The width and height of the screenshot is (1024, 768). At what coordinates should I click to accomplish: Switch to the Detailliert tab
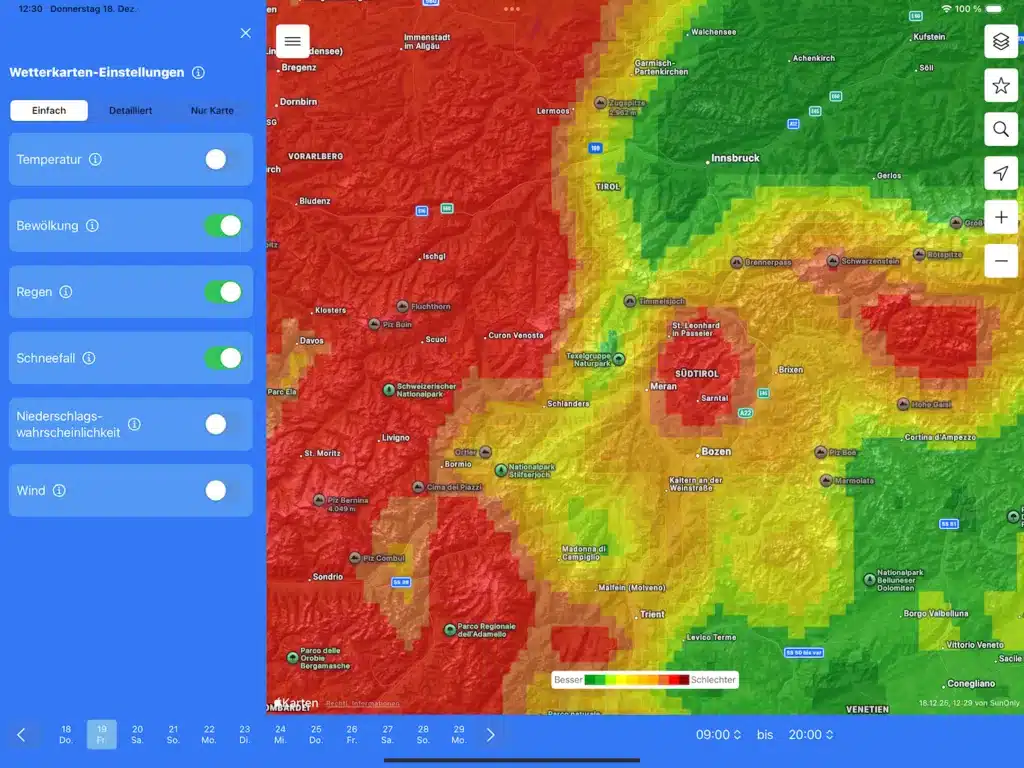(131, 110)
